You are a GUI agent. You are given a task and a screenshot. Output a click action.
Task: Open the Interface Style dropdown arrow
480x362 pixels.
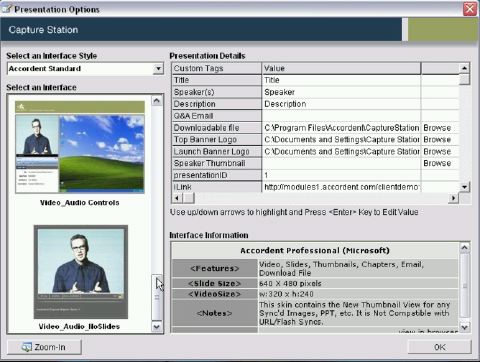click(x=158, y=69)
